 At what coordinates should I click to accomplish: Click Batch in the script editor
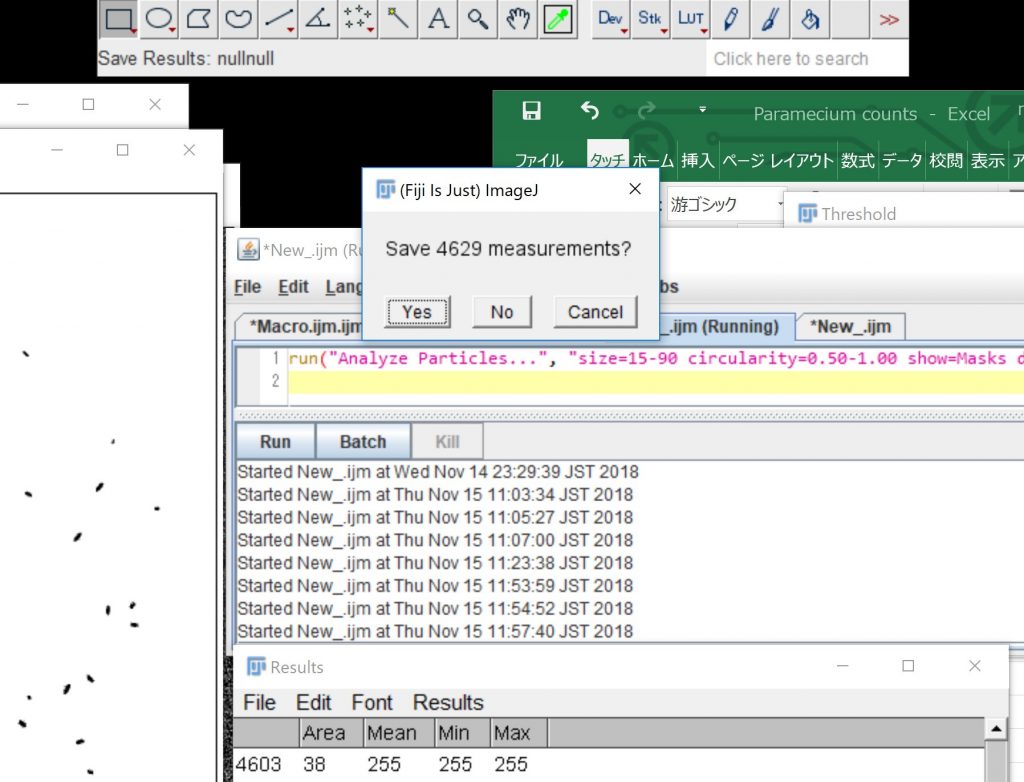pyautogui.click(x=363, y=442)
